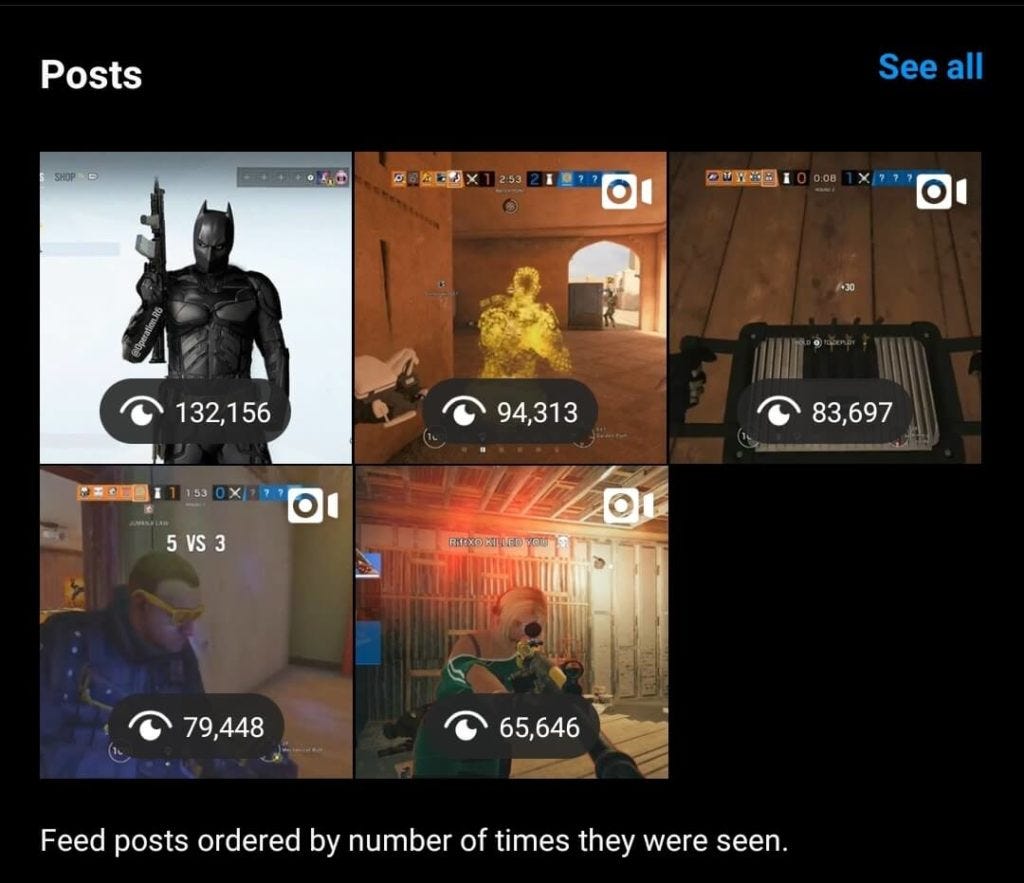Screen dimensions: 1024x883
Task: Click the 65,646 view count number
Action: click(x=539, y=727)
